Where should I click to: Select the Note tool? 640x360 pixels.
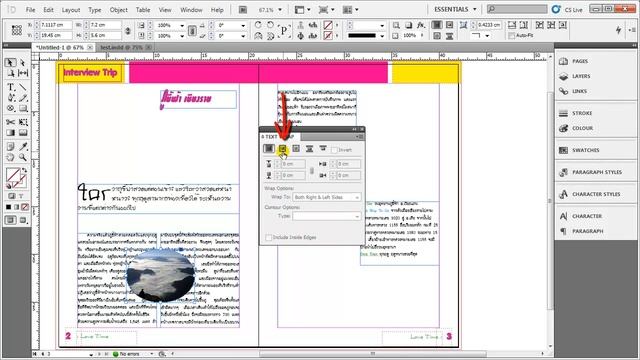pyautogui.click(x=11, y=147)
